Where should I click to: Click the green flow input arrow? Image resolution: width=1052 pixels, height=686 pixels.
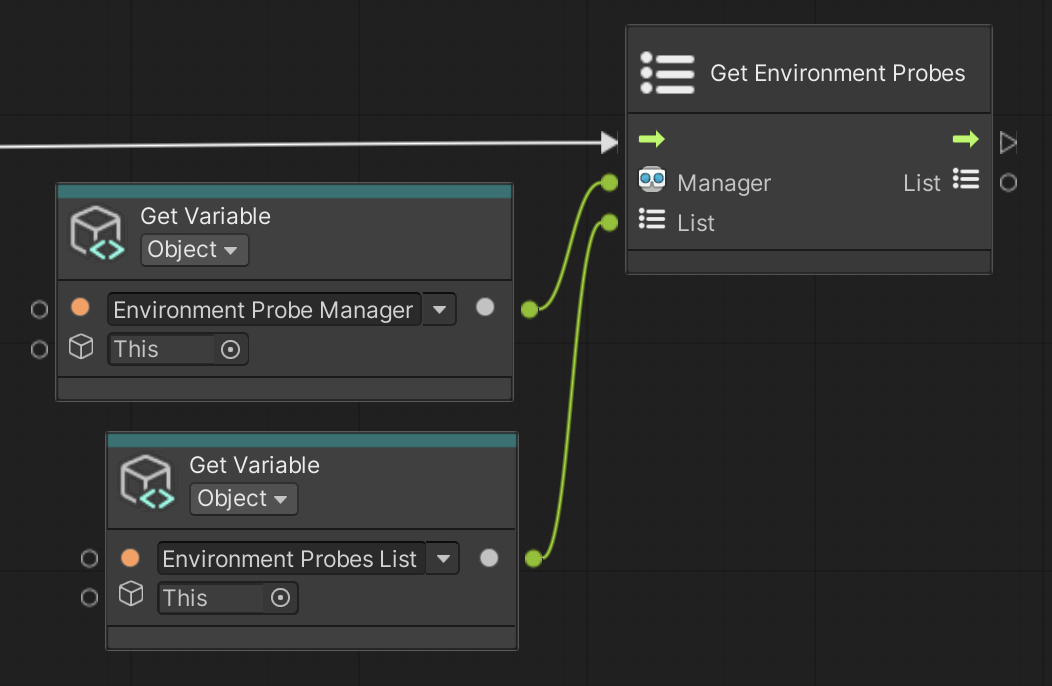[x=651, y=140]
